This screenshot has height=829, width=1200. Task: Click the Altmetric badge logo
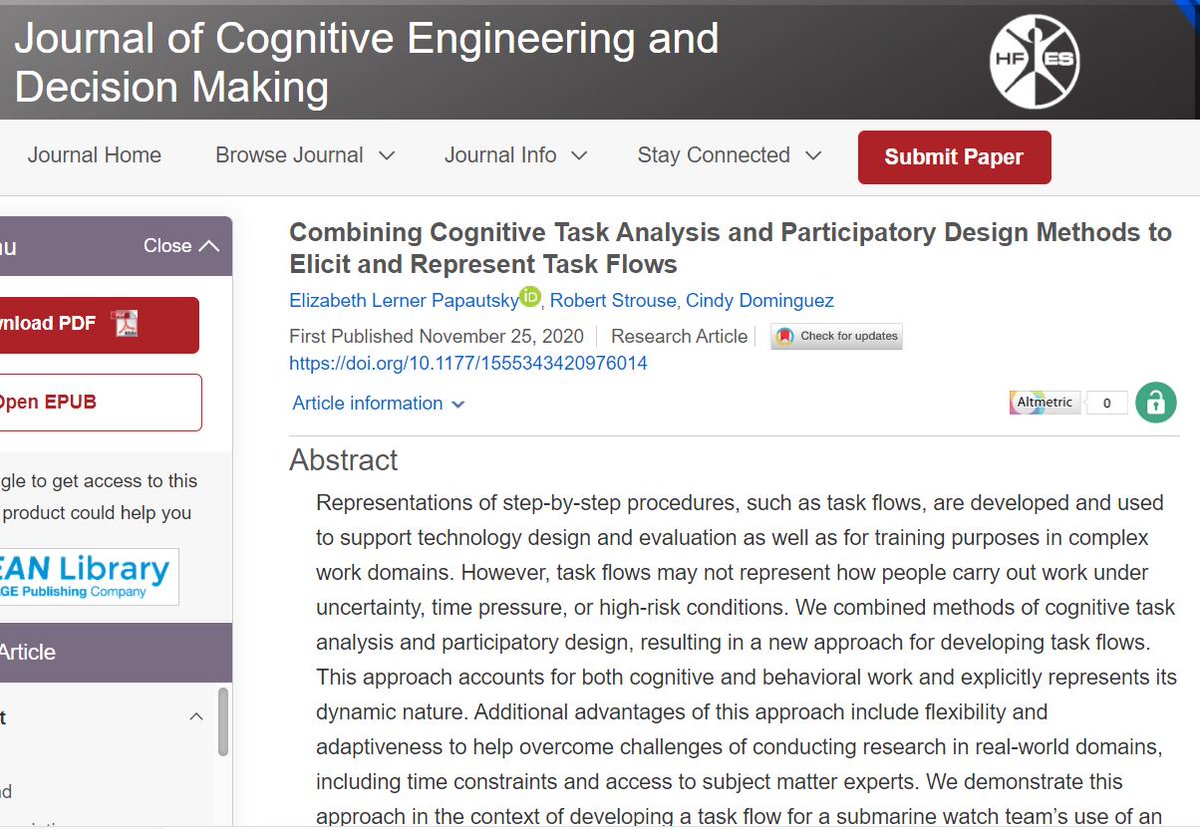1044,401
